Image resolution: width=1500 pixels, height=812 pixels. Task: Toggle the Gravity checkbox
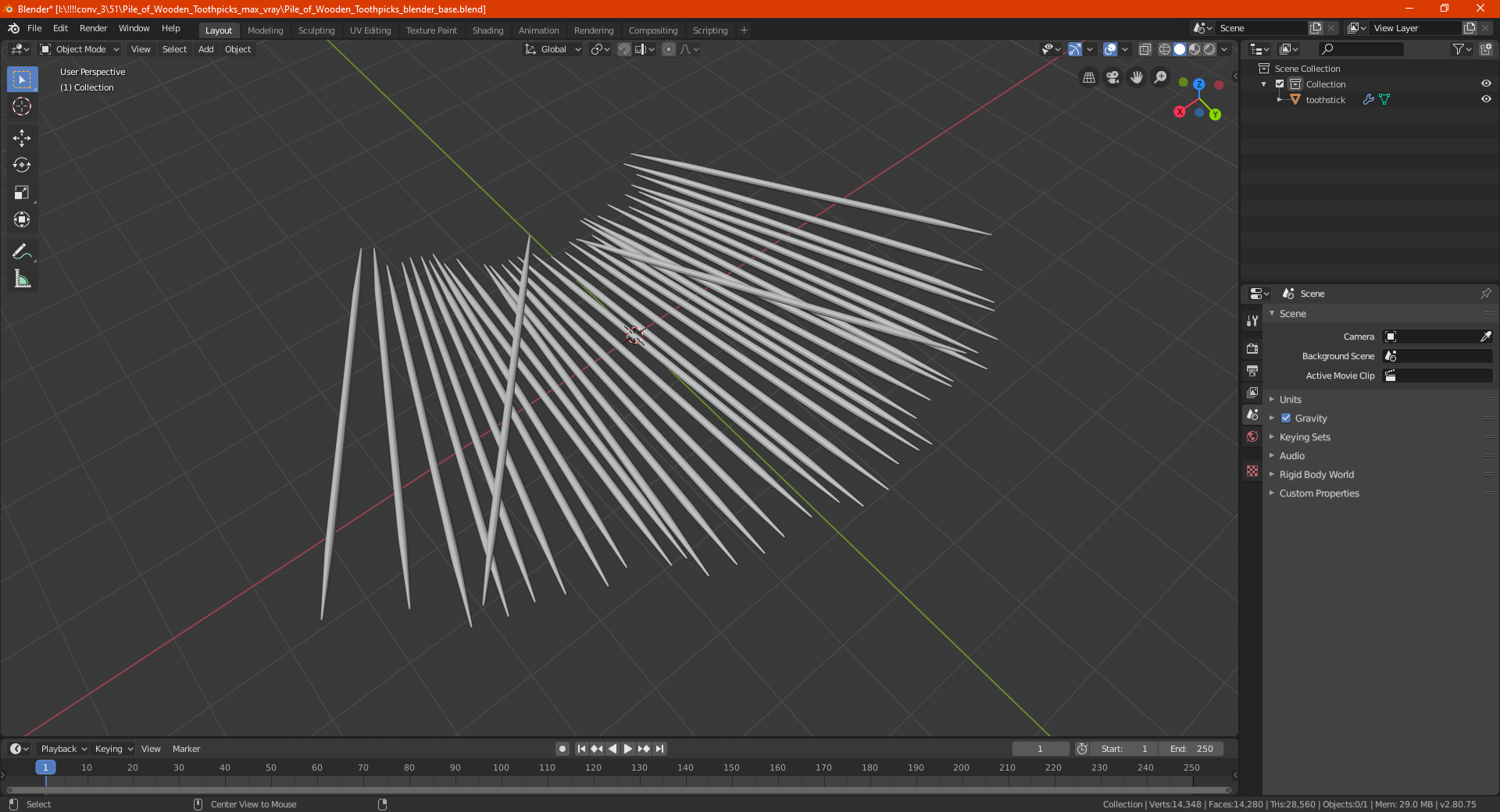pos(1286,418)
